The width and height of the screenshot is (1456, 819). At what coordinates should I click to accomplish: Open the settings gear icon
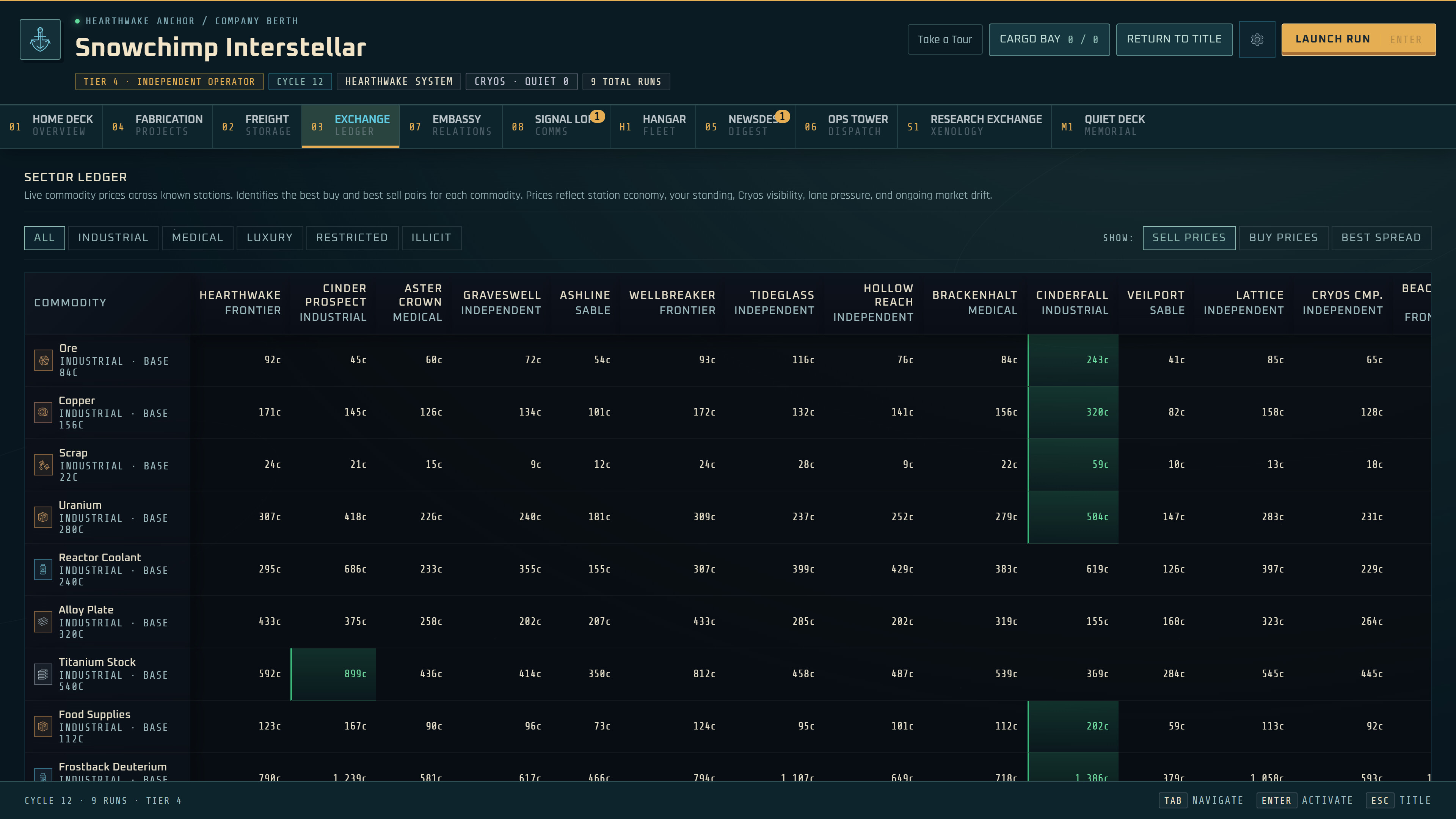(x=1257, y=39)
